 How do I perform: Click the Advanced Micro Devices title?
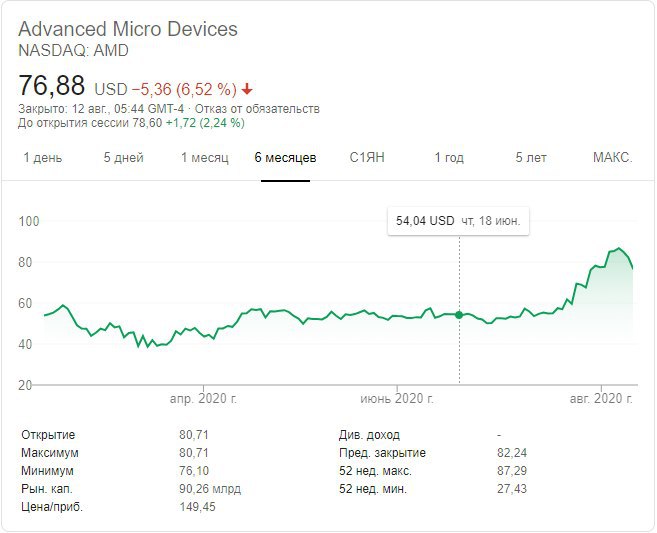pos(128,29)
